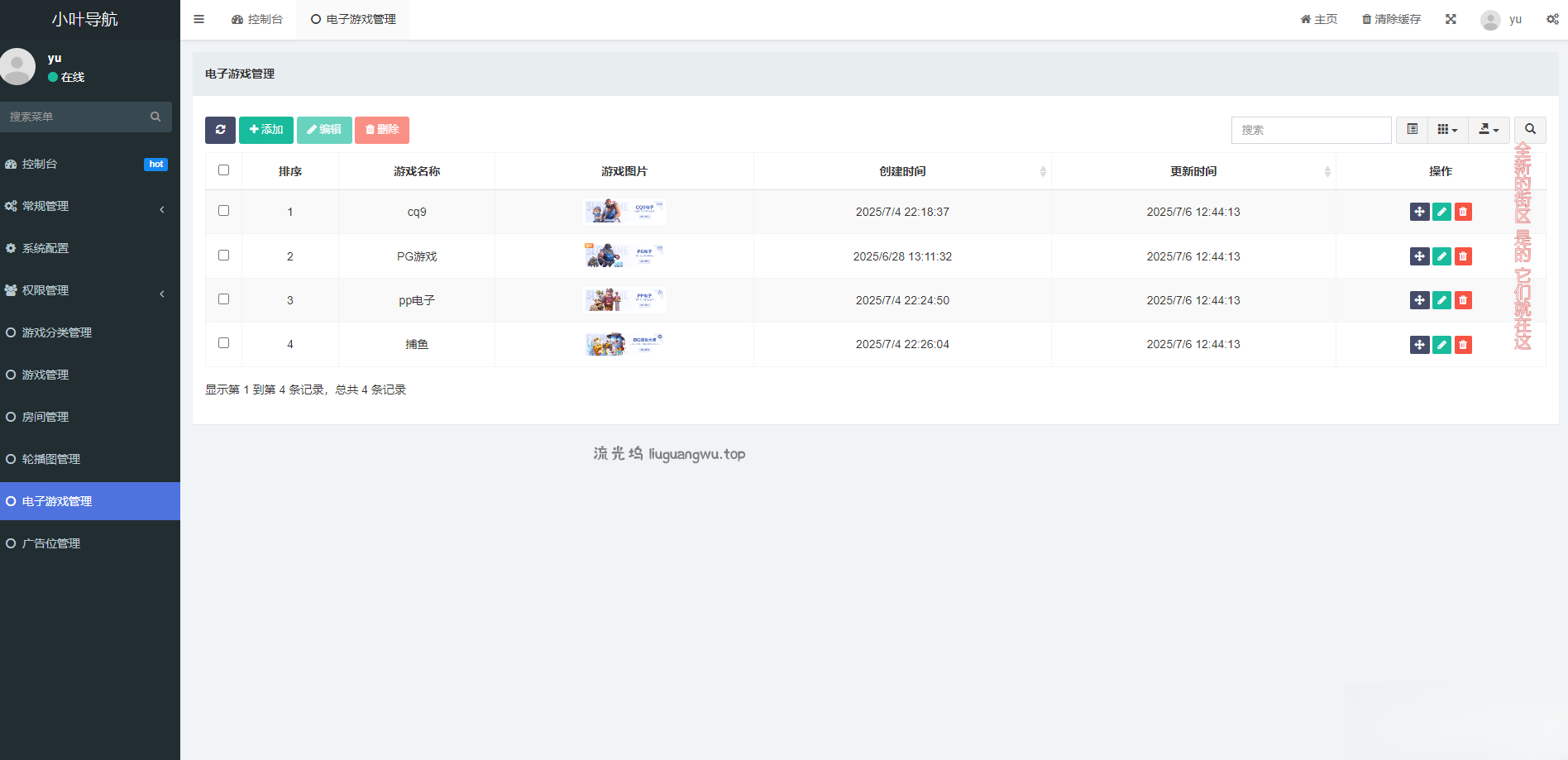Expand the 常规管理 sidebar menu
The width and height of the screenshot is (1568, 760).
83,206
